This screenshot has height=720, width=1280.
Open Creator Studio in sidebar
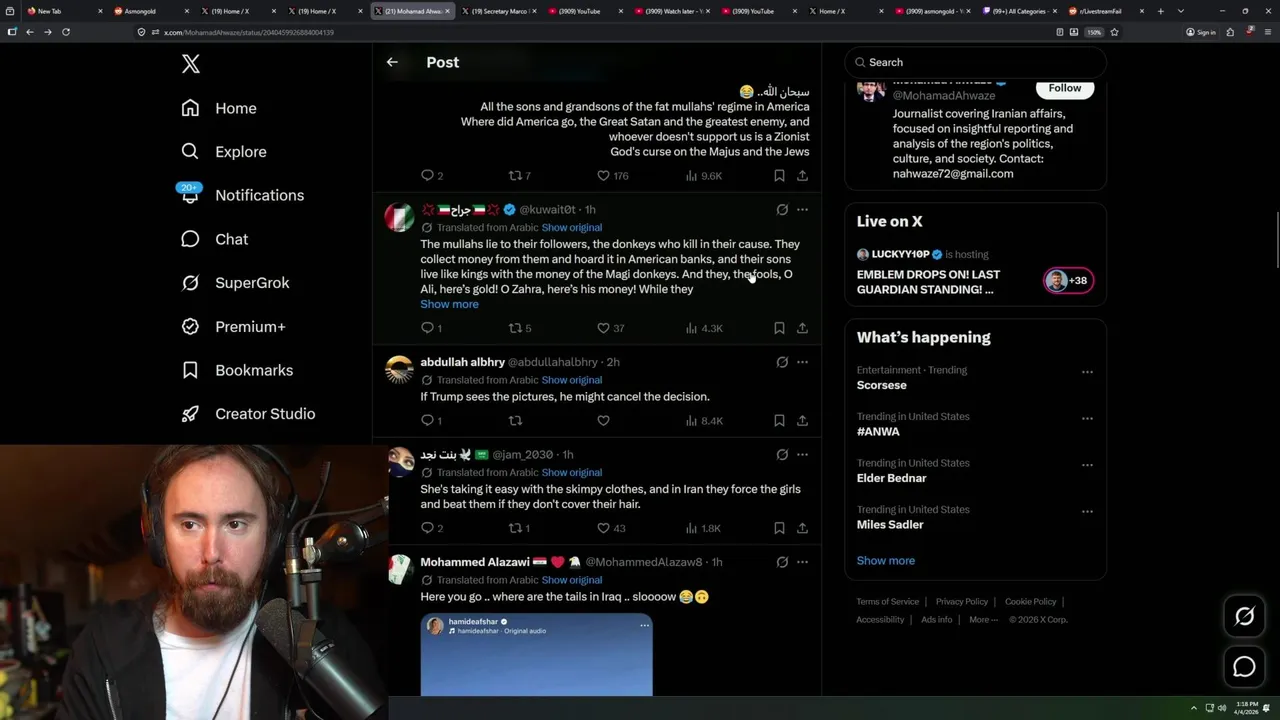[x=248, y=414]
